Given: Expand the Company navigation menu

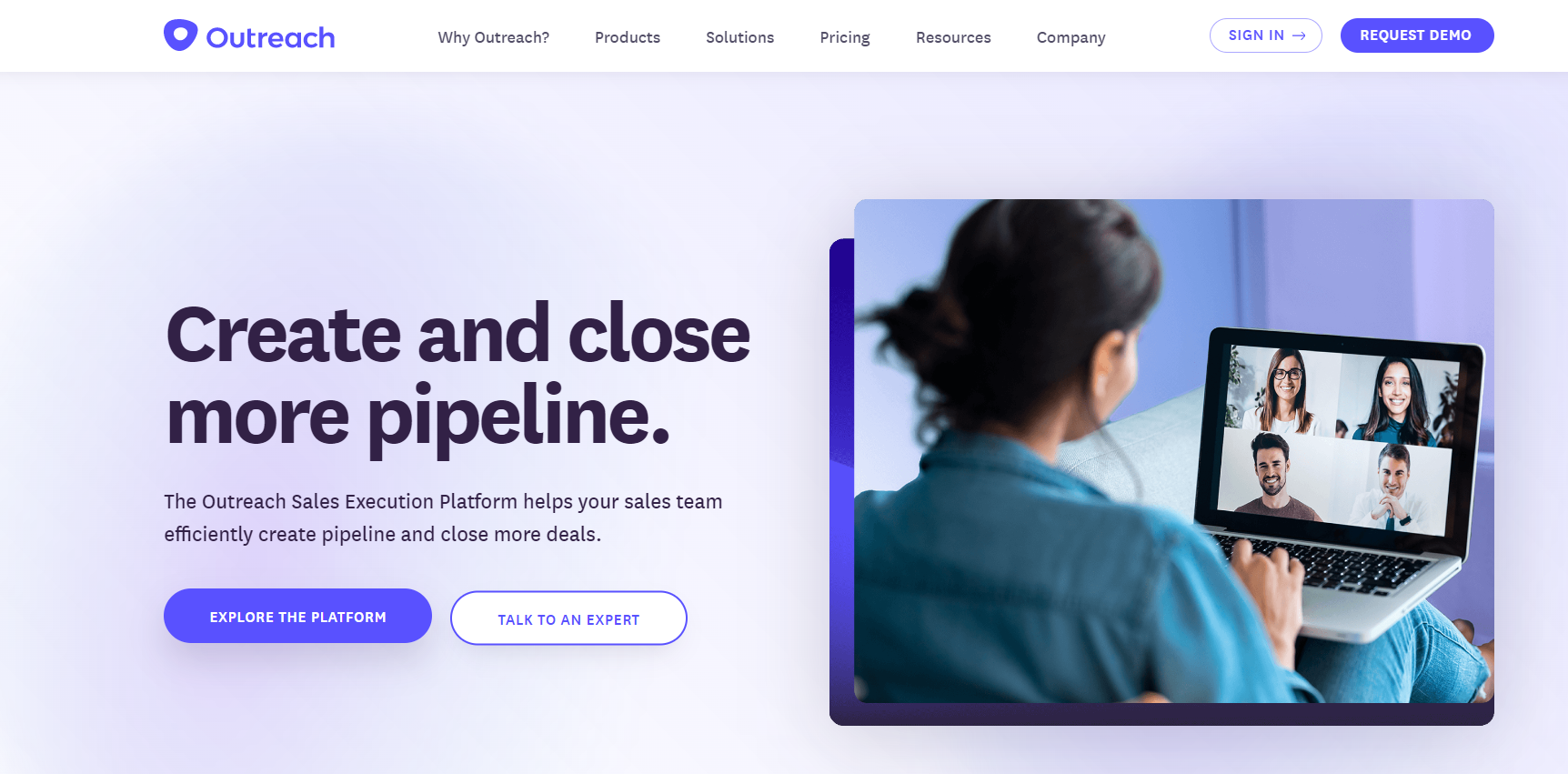Looking at the screenshot, I should (x=1071, y=37).
